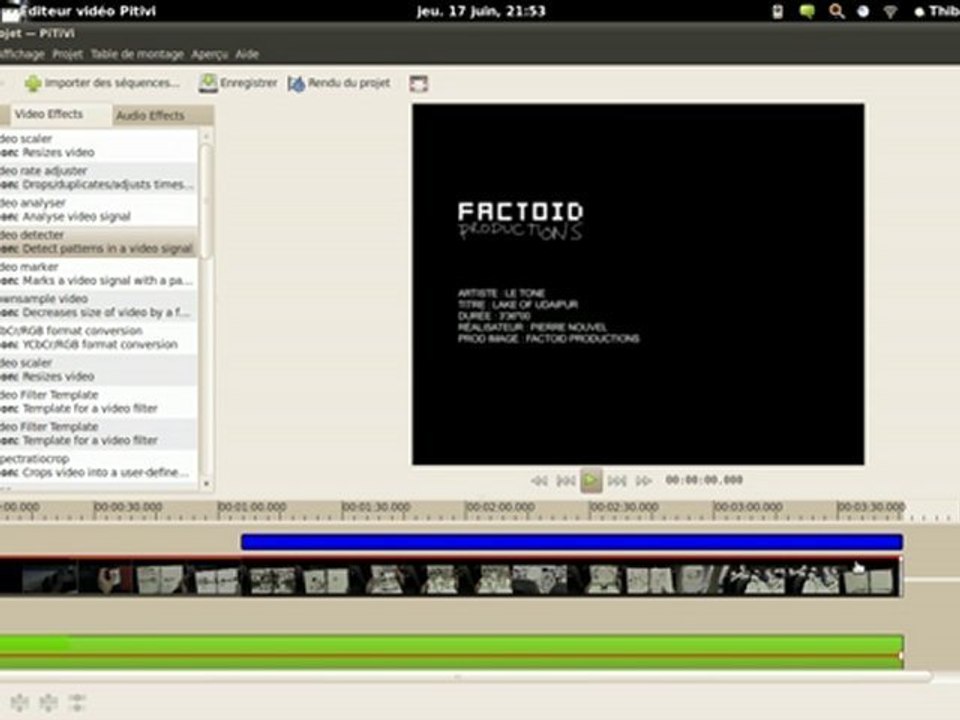The image size is (960, 720).
Task: Click the Importer des séquences plus icon
Action: tap(33, 83)
